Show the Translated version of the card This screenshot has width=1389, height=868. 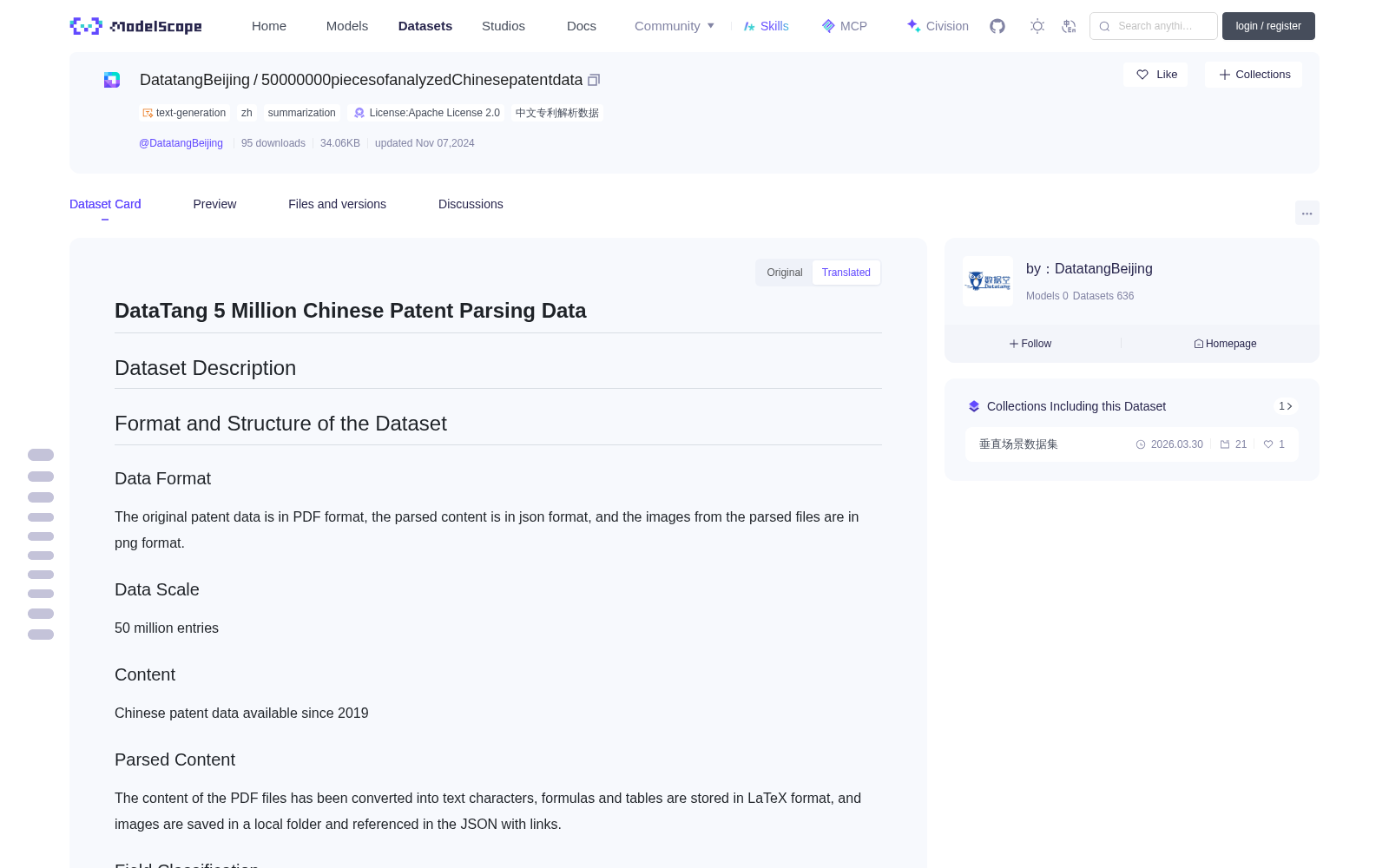(846, 273)
